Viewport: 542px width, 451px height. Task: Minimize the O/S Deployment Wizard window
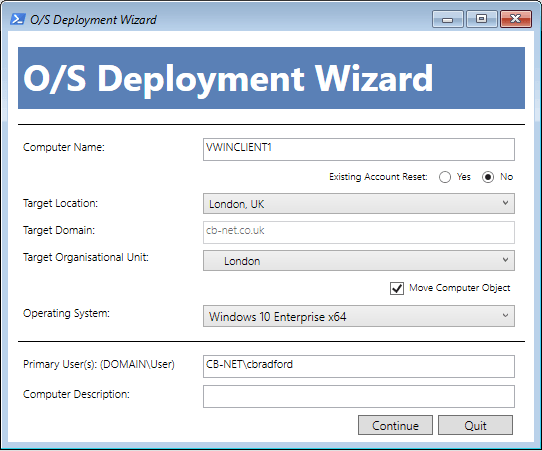(x=447, y=19)
